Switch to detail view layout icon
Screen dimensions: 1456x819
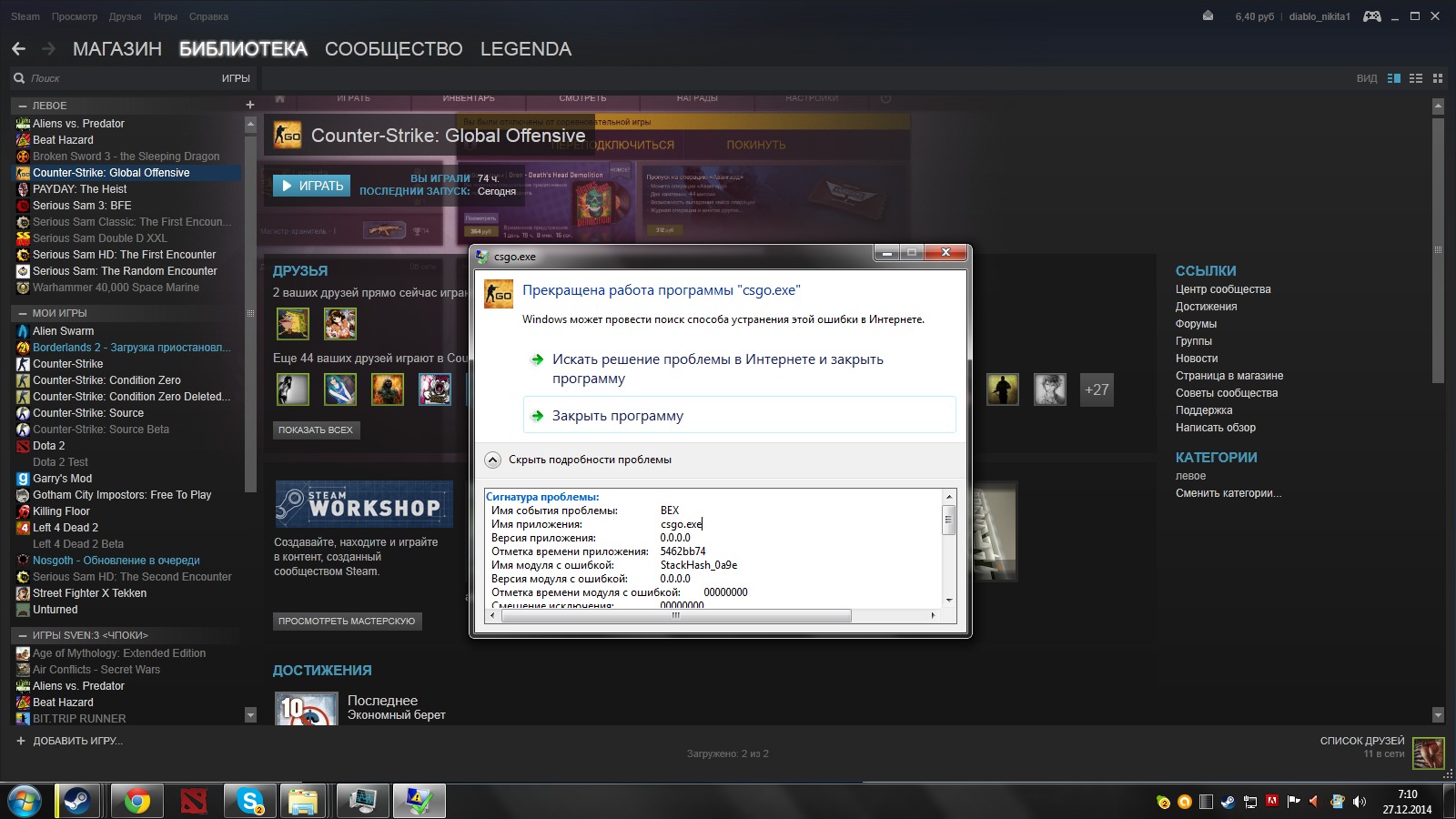point(1393,78)
